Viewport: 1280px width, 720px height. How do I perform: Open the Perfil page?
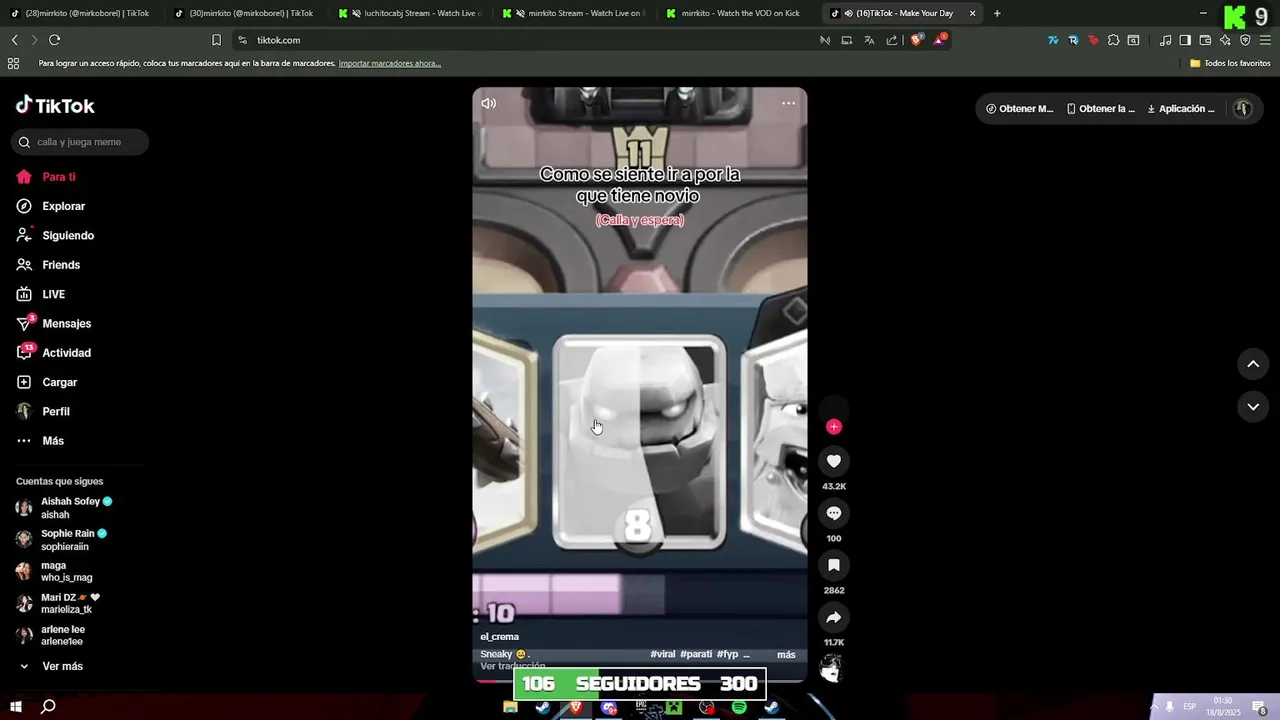click(44, 412)
